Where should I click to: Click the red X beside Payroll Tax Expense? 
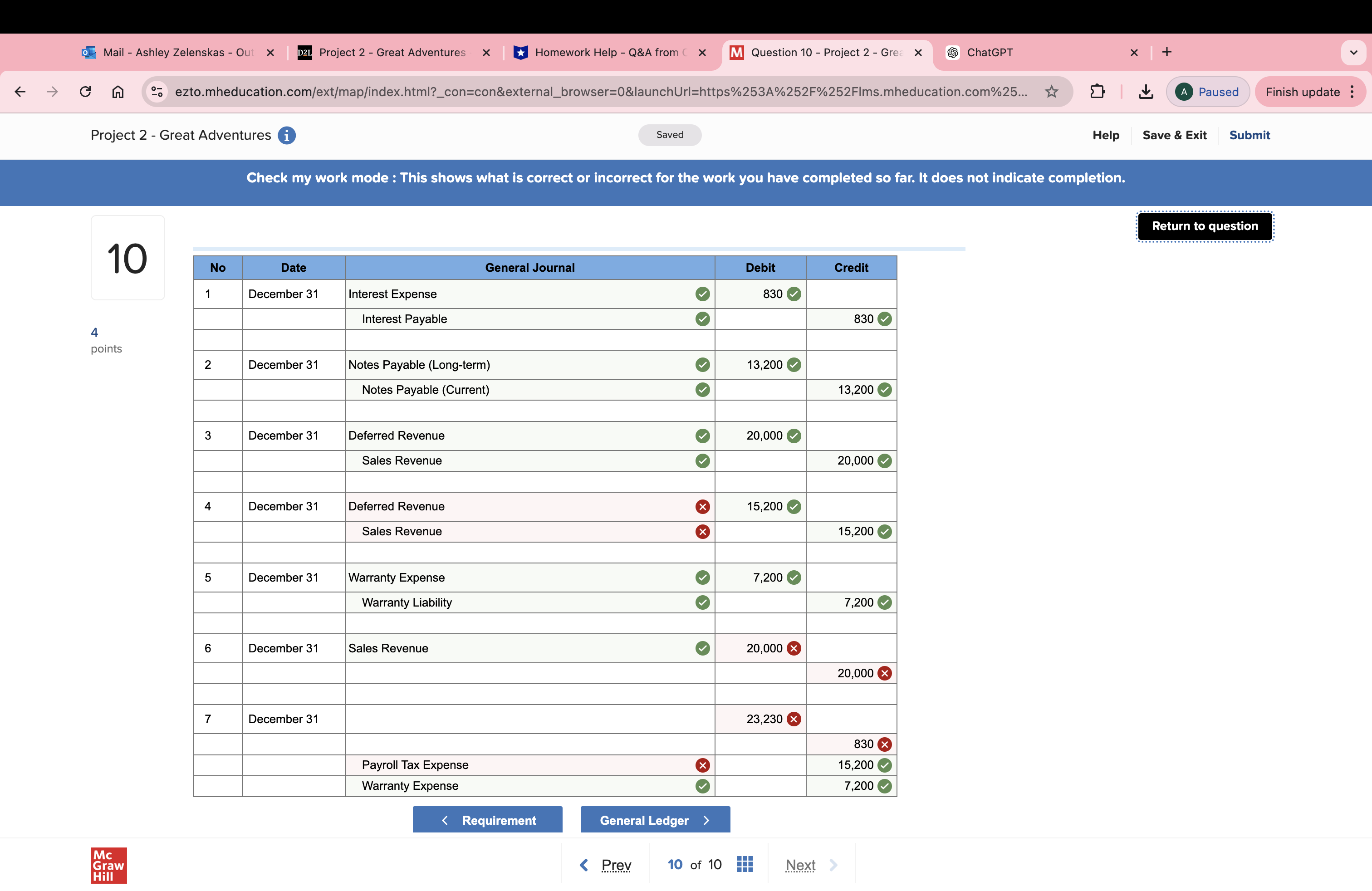tap(702, 765)
